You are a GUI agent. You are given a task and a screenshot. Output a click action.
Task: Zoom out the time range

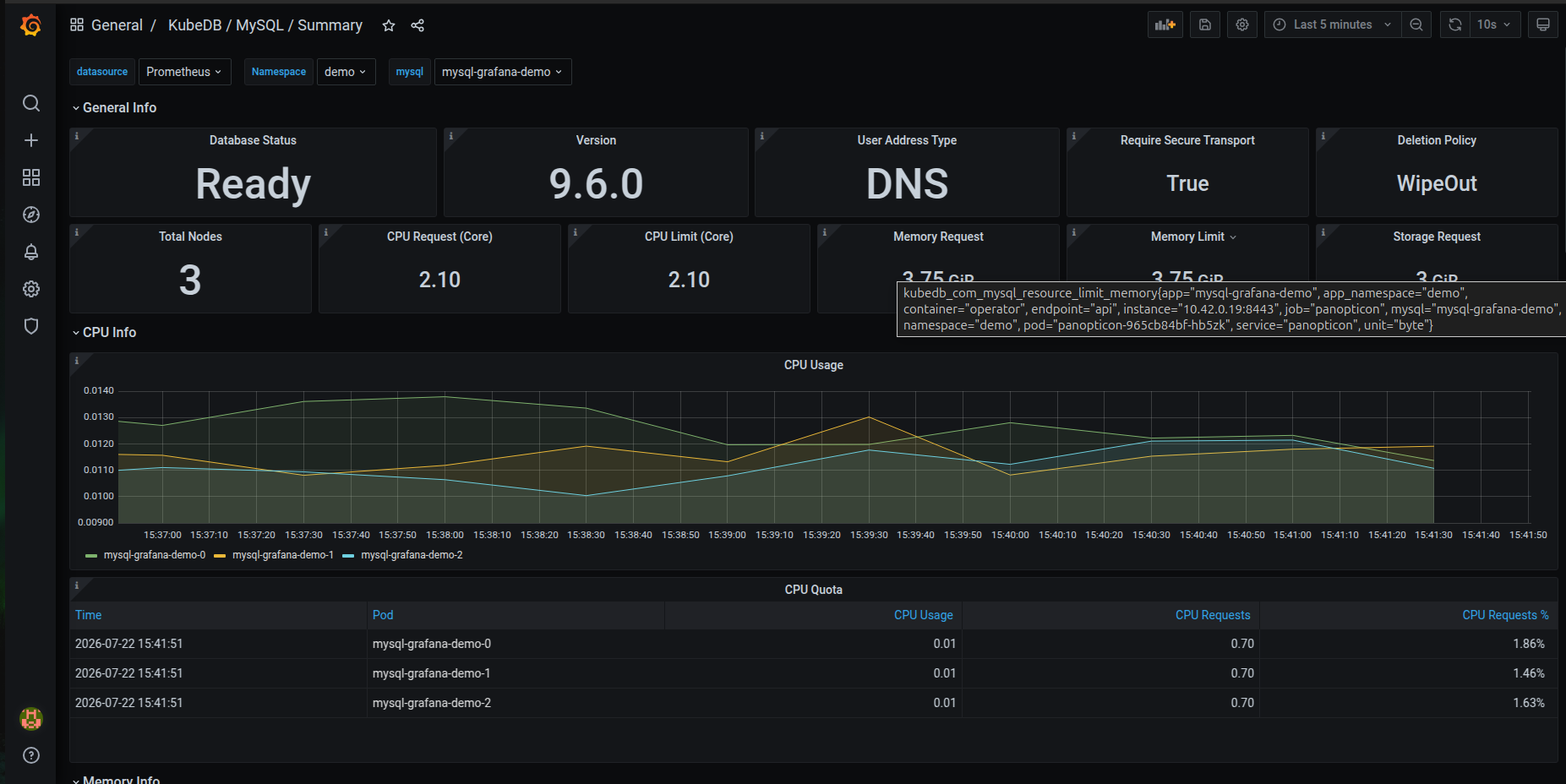point(1416,24)
